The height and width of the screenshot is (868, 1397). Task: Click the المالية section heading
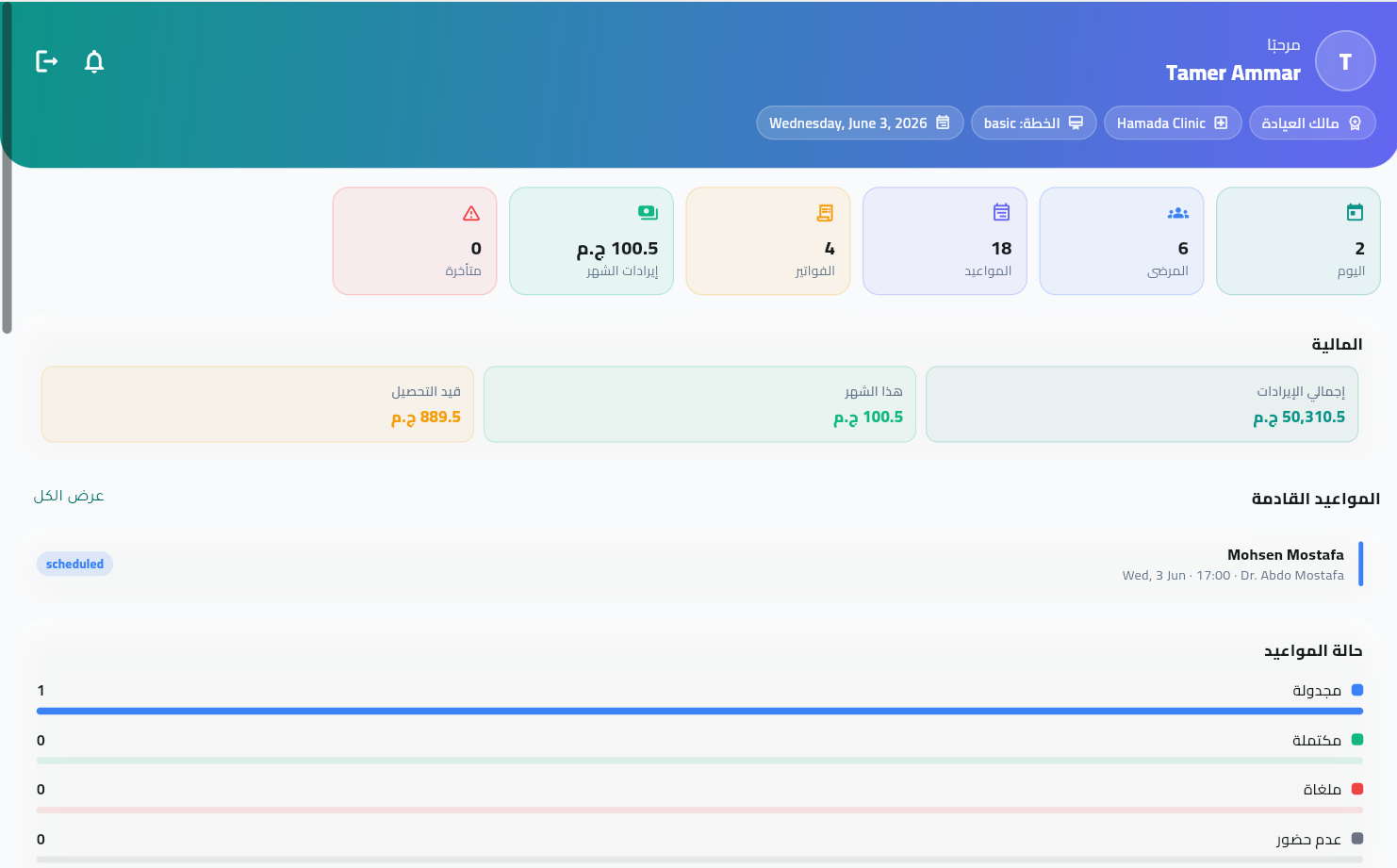[1337, 345]
